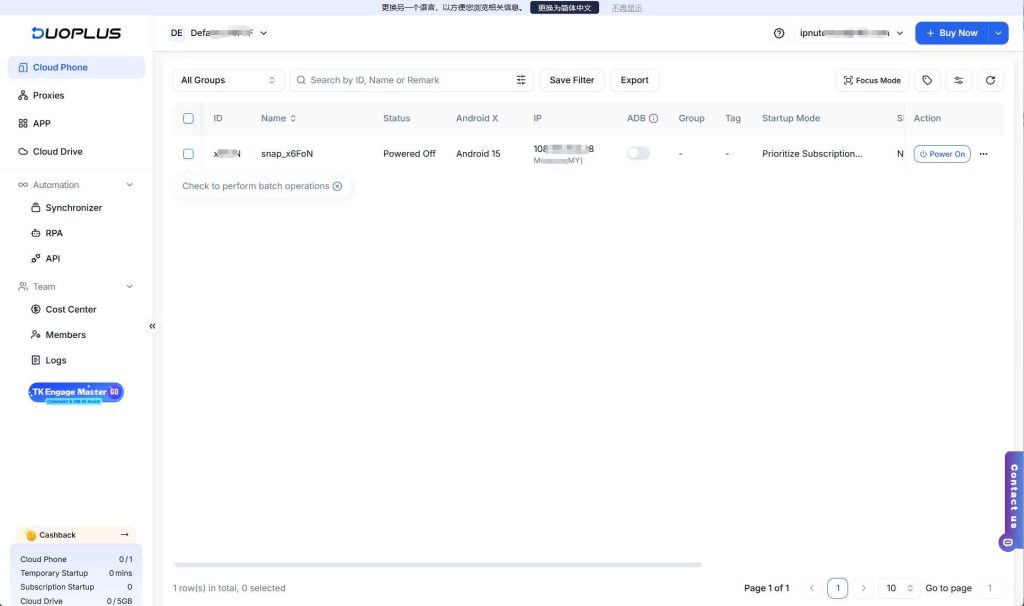Tick the select-all header checkbox
The height and width of the screenshot is (606, 1024).
coord(188,118)
